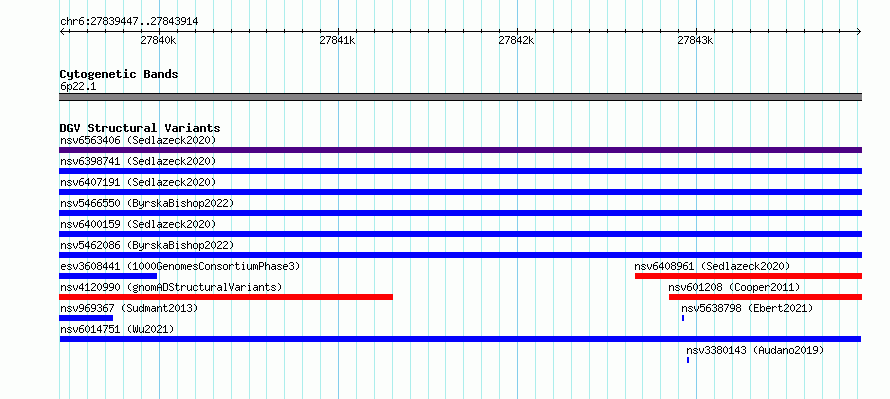Click the nsv6563406 (Sedlazeck2020) label
Image resolution: width=890 pixels, height=399 pixels.
(x=138, y=140)
